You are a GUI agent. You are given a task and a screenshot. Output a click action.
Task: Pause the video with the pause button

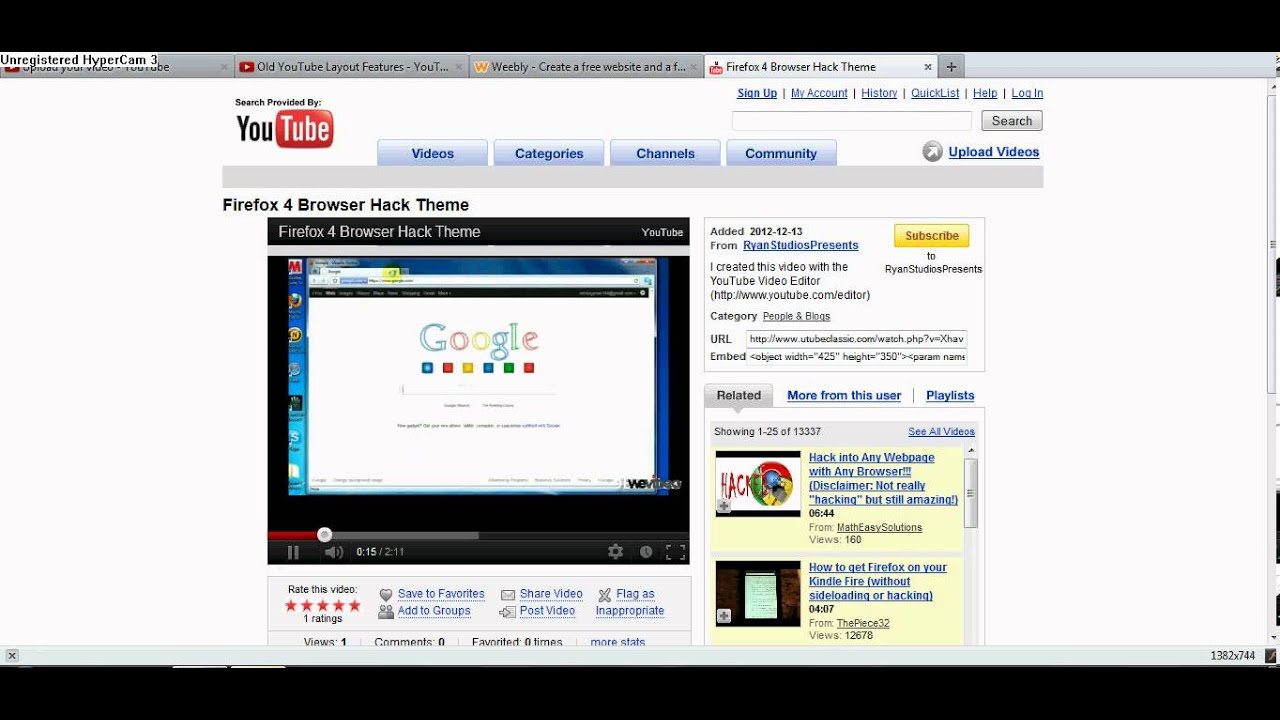(293, 552)
